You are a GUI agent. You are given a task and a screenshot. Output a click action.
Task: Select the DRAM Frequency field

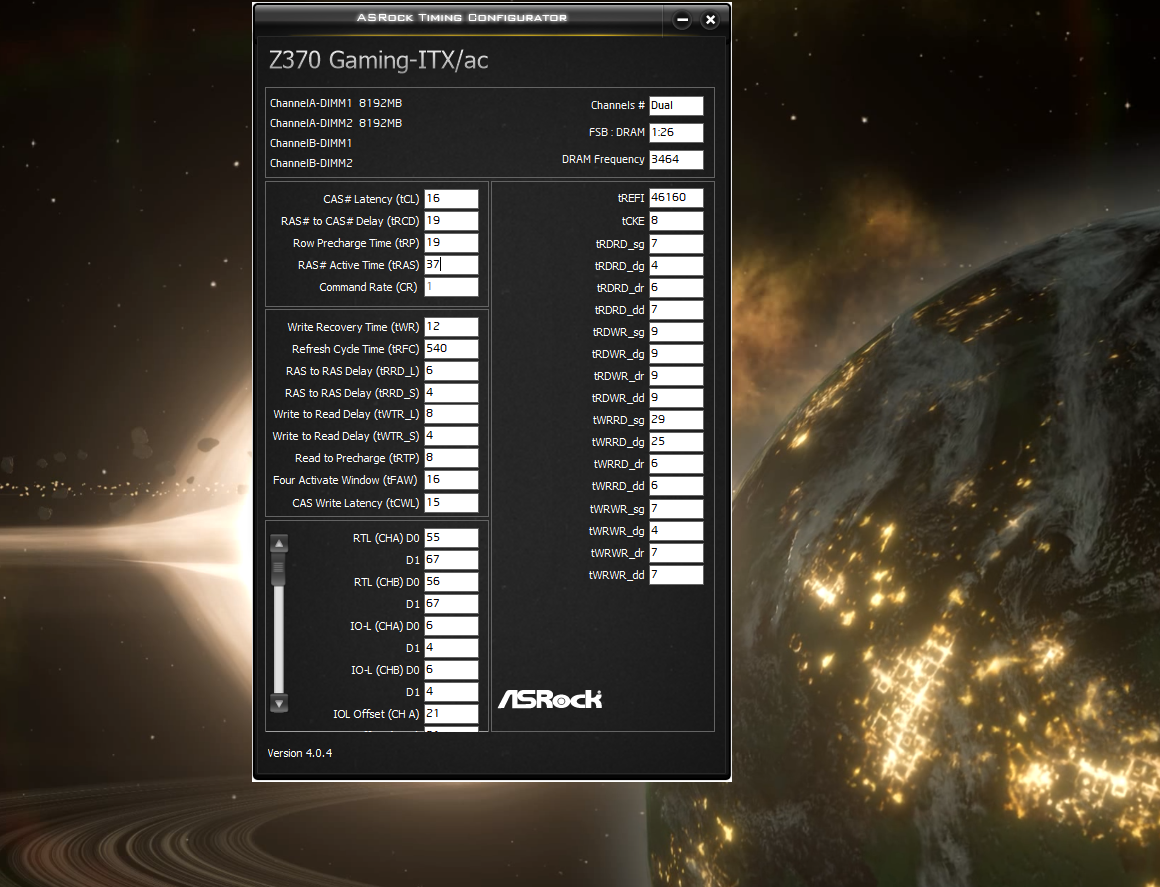click(676, 160)
